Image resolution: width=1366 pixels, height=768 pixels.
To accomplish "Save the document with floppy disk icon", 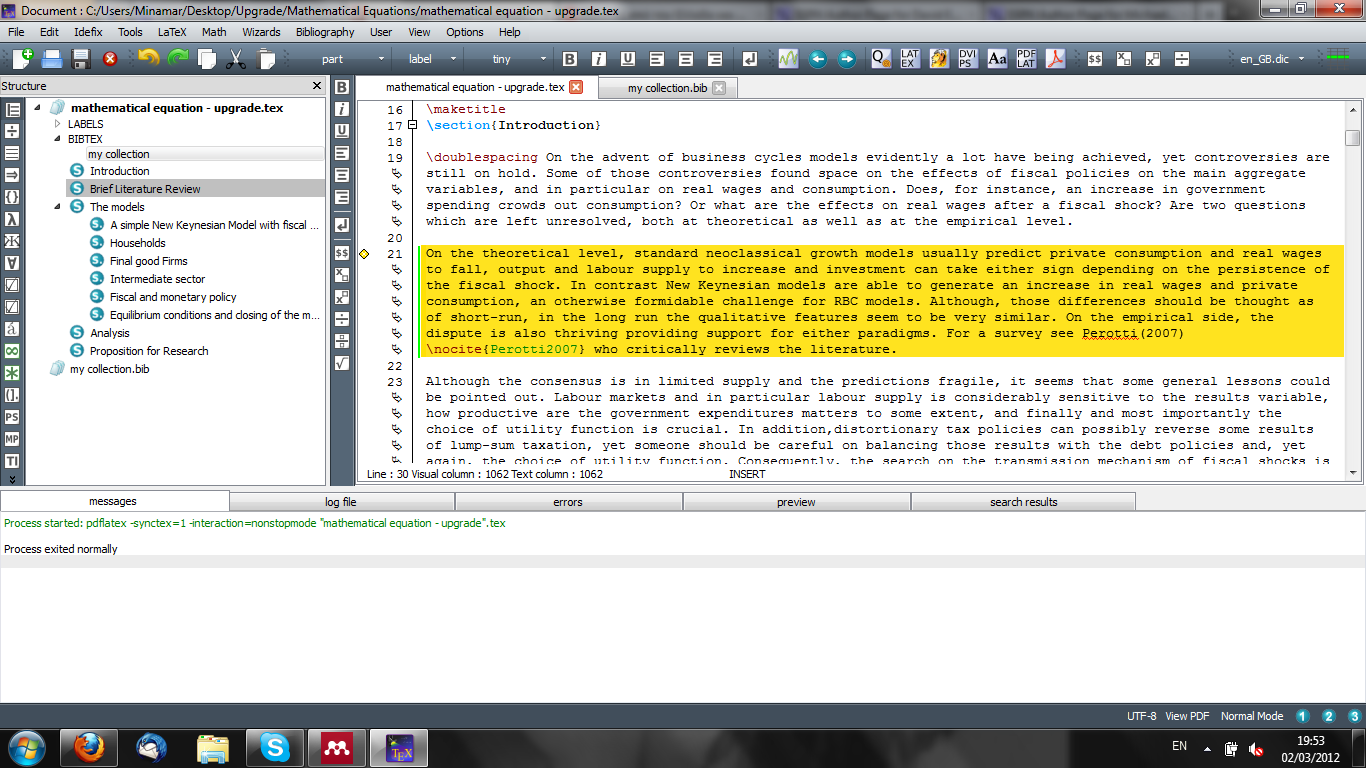I will click(81, 59).
